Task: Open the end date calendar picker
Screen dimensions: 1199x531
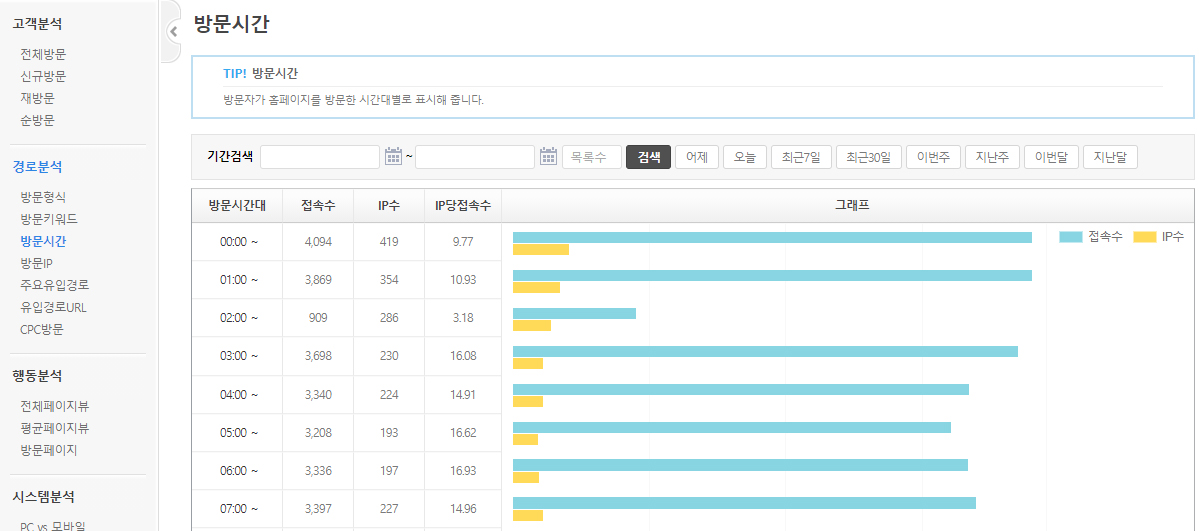Action: pyautogui.click(x=548, y=157)
